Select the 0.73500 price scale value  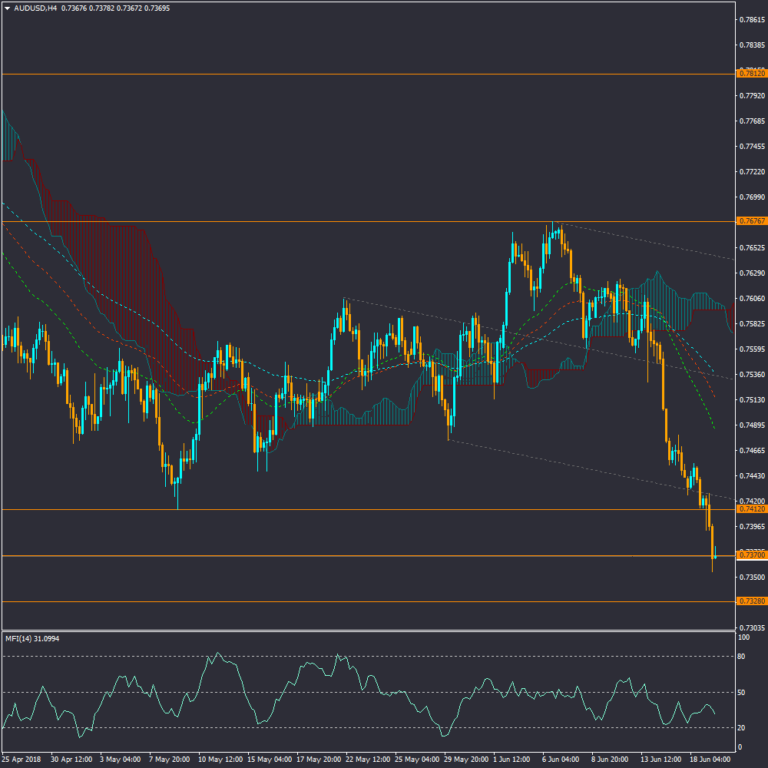pyautogui.click(x=752, y=577)
